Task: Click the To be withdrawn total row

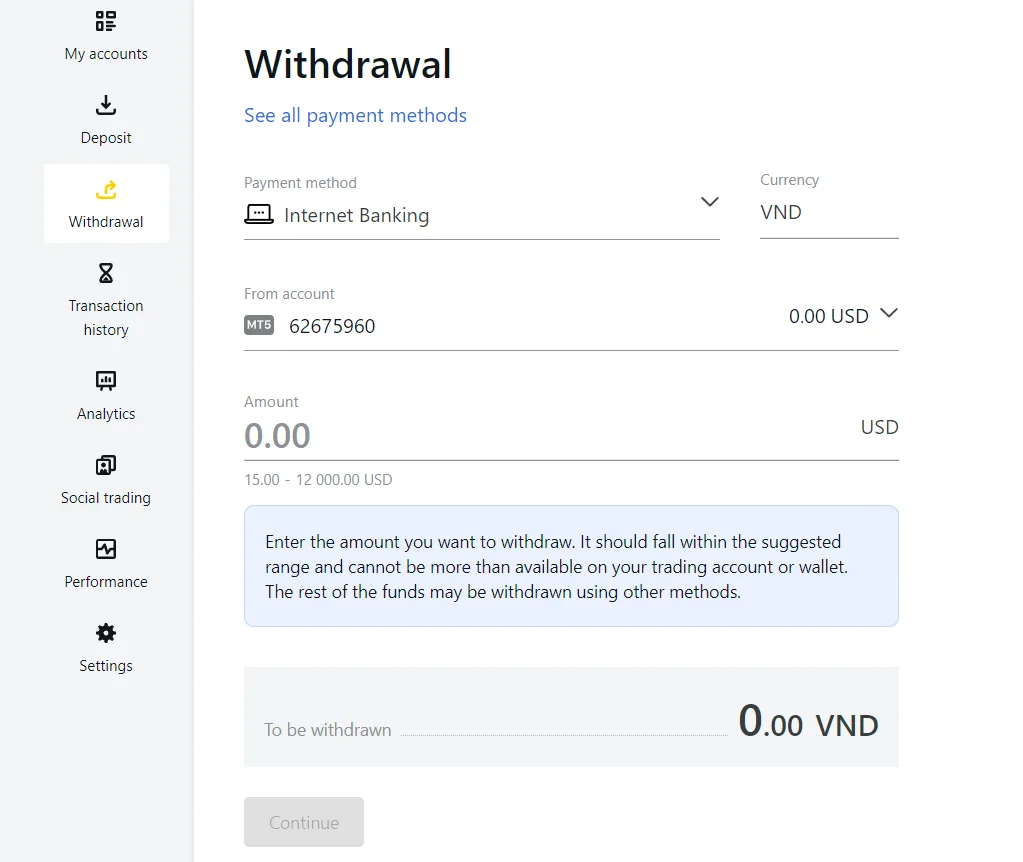Action: click(570, 717)
